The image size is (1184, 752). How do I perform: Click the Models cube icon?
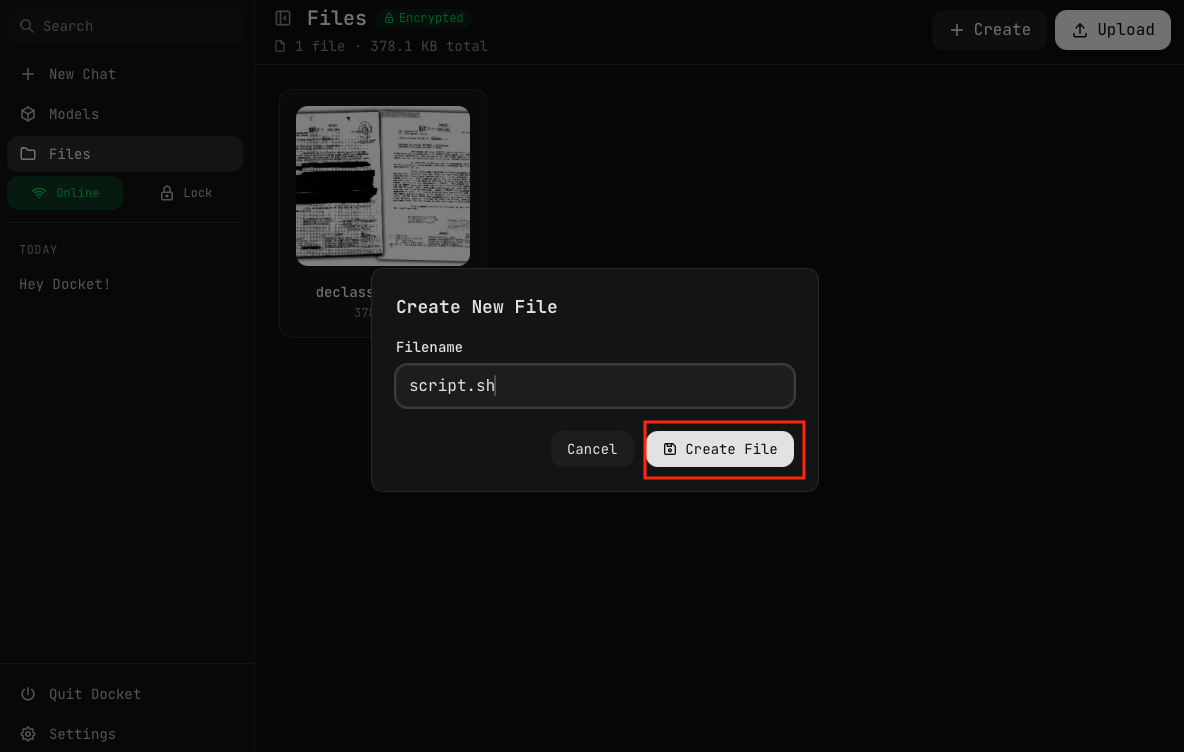(28, 114)
